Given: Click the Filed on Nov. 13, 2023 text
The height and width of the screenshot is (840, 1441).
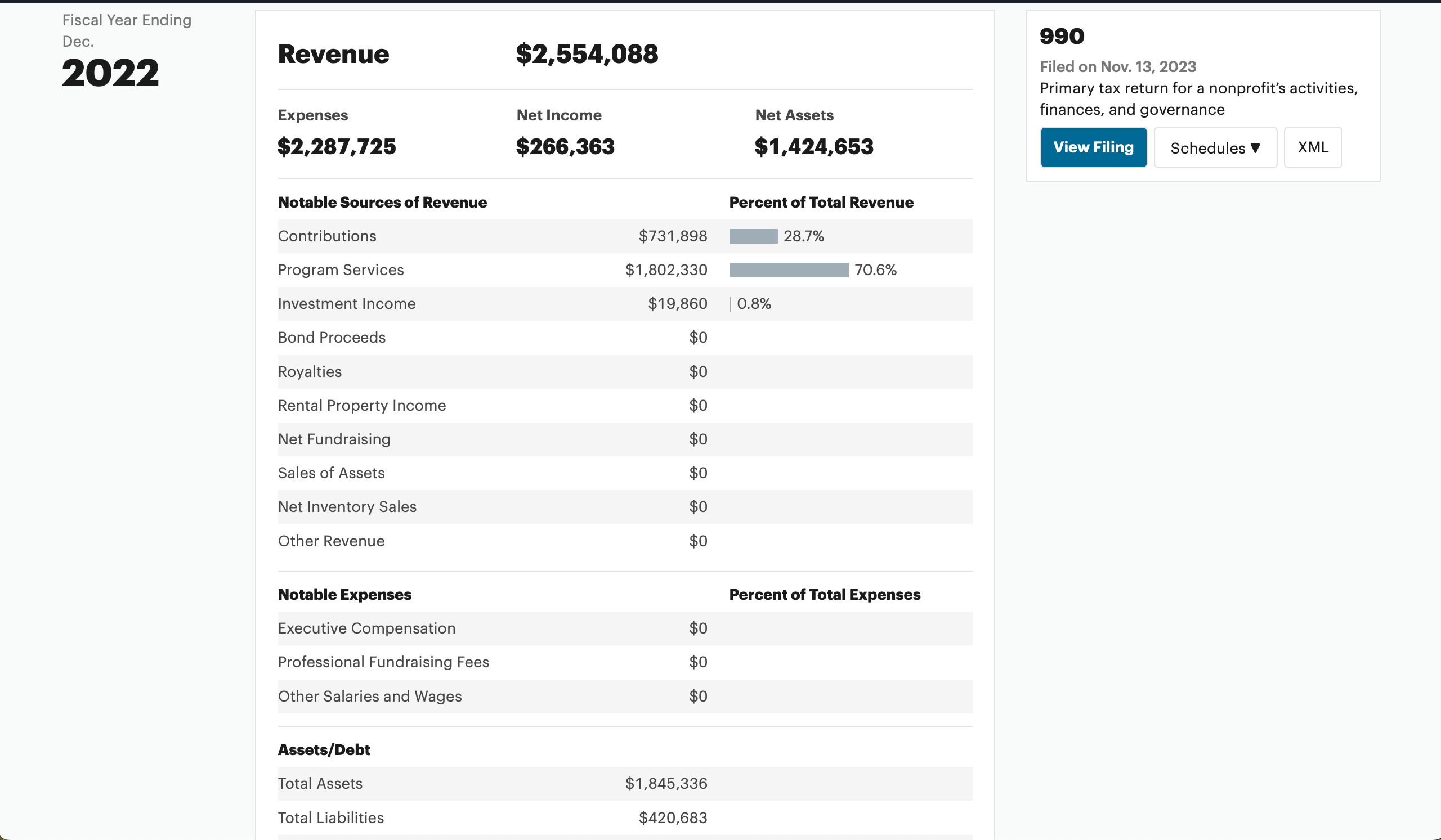Looking at the screenshot, I should (x=1118, y=66).
